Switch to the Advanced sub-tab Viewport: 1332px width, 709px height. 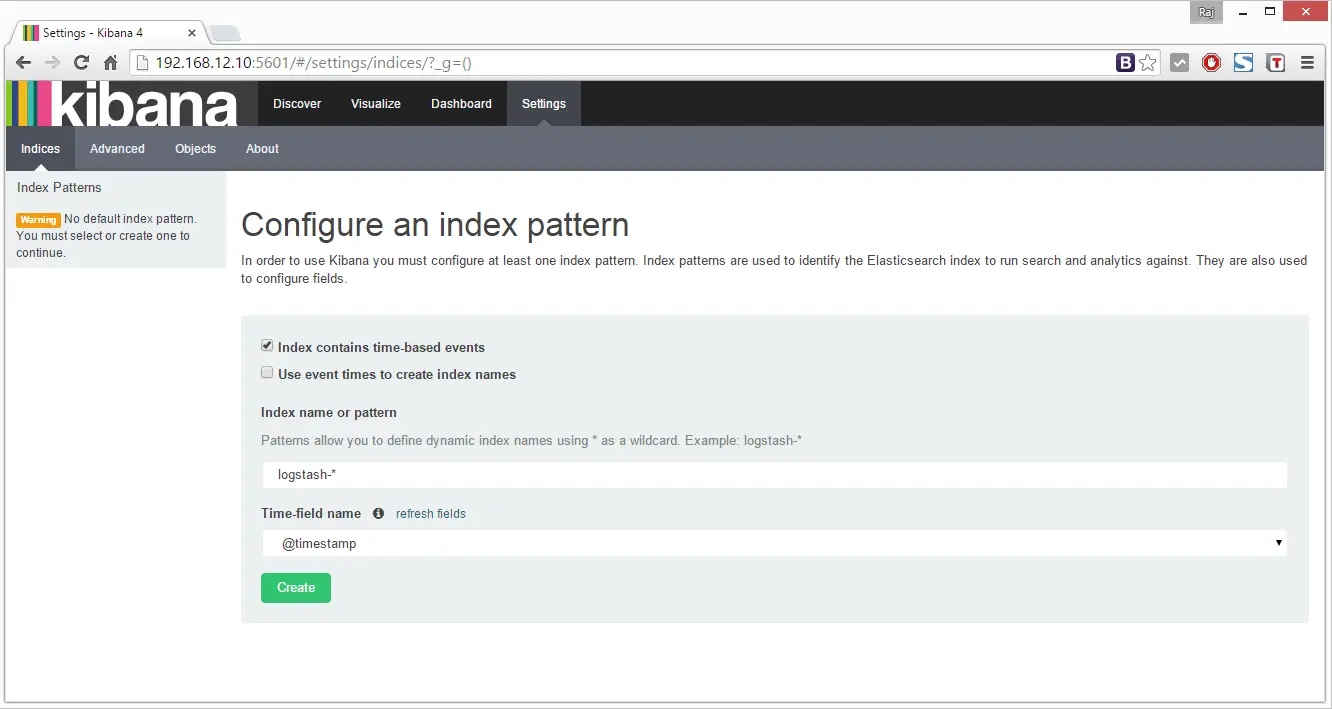coord(117,149)
